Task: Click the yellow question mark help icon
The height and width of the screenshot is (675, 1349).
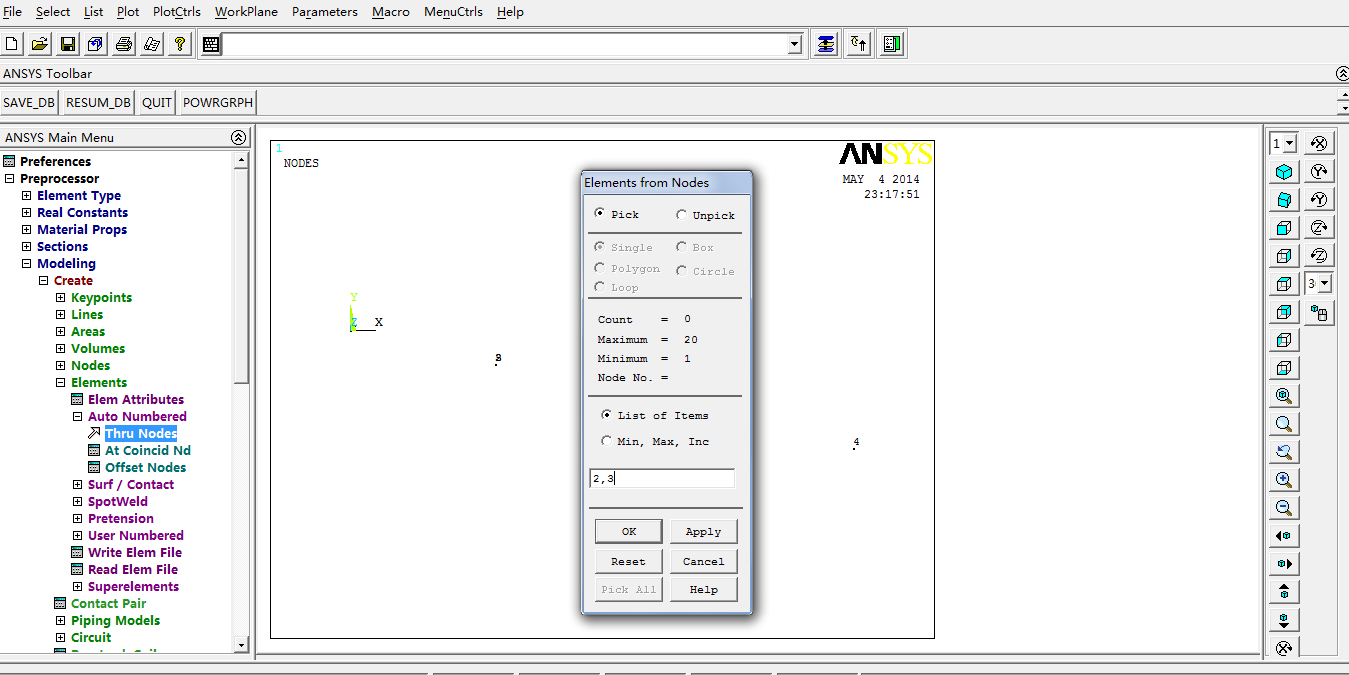Action: [x=179, y=44]
